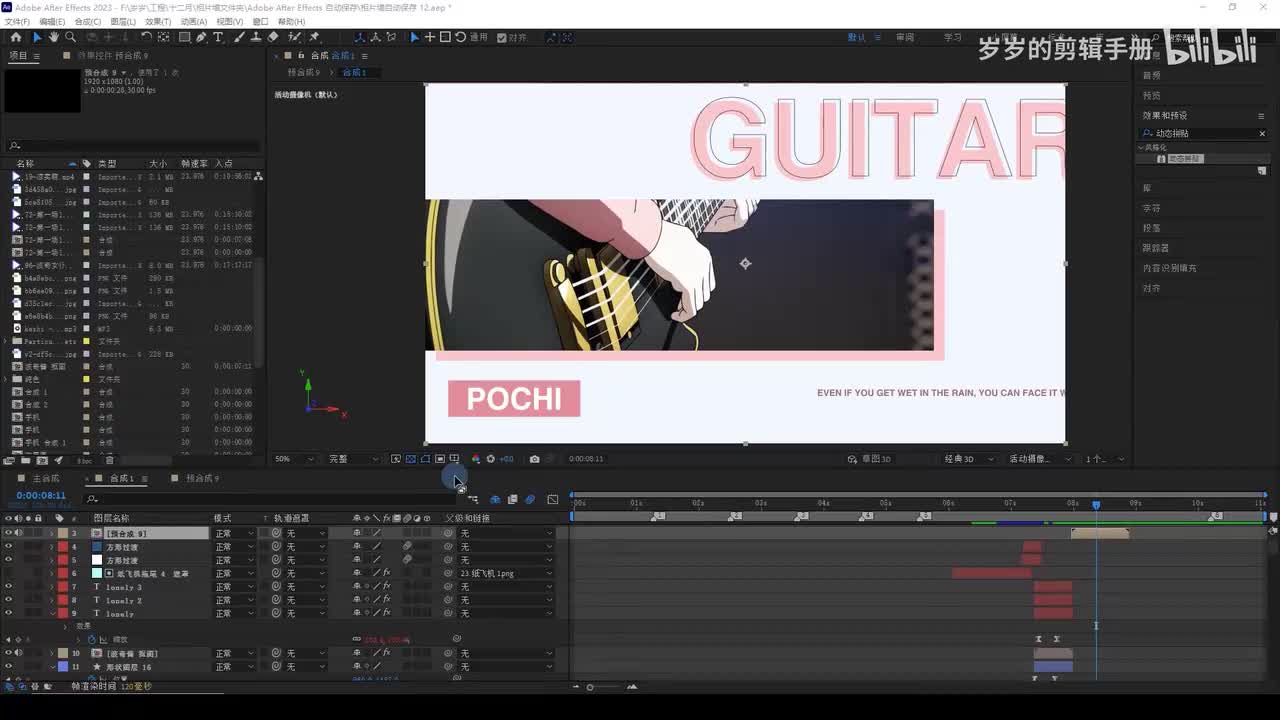This screenshot has height=720, width=1280.
Task: Hide the lonely 2 text layer
Action: tap(9, 600)
